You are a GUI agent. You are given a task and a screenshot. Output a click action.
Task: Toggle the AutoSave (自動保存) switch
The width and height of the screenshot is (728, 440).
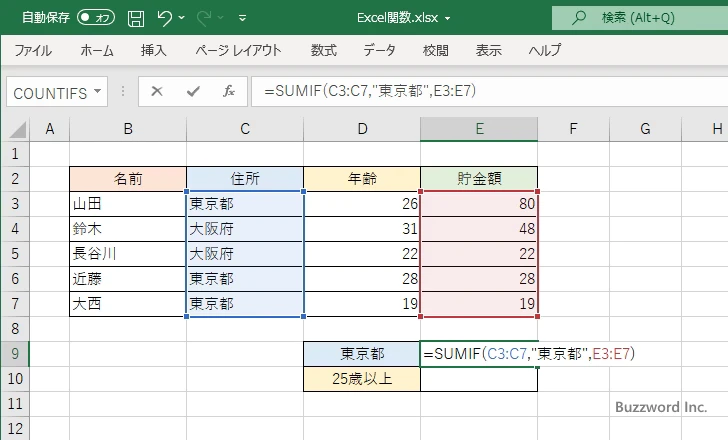coord(96,18)
